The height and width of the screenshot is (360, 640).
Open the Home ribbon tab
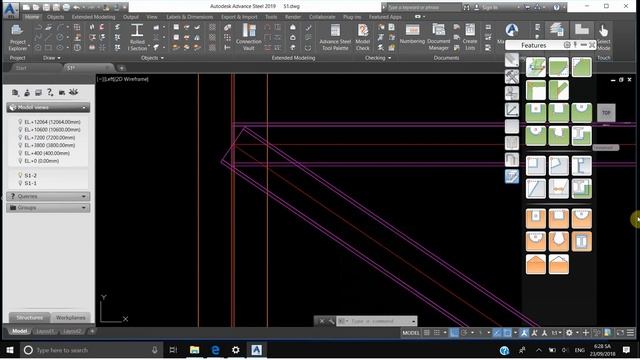pos(31,17)
